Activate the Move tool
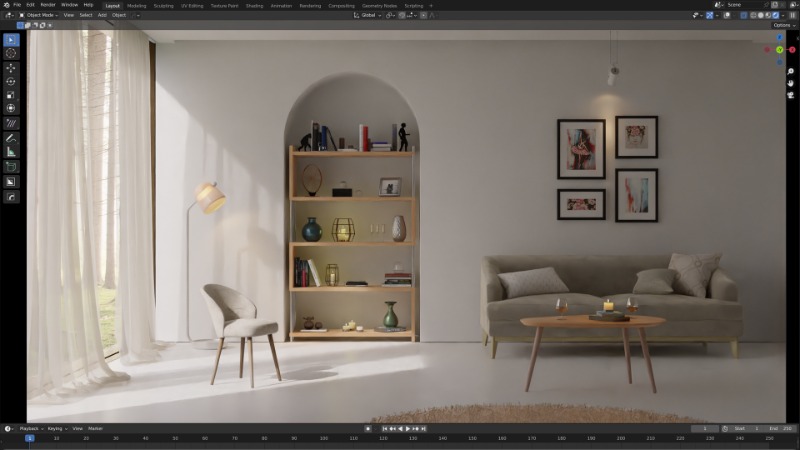 (x=11, y=67)
